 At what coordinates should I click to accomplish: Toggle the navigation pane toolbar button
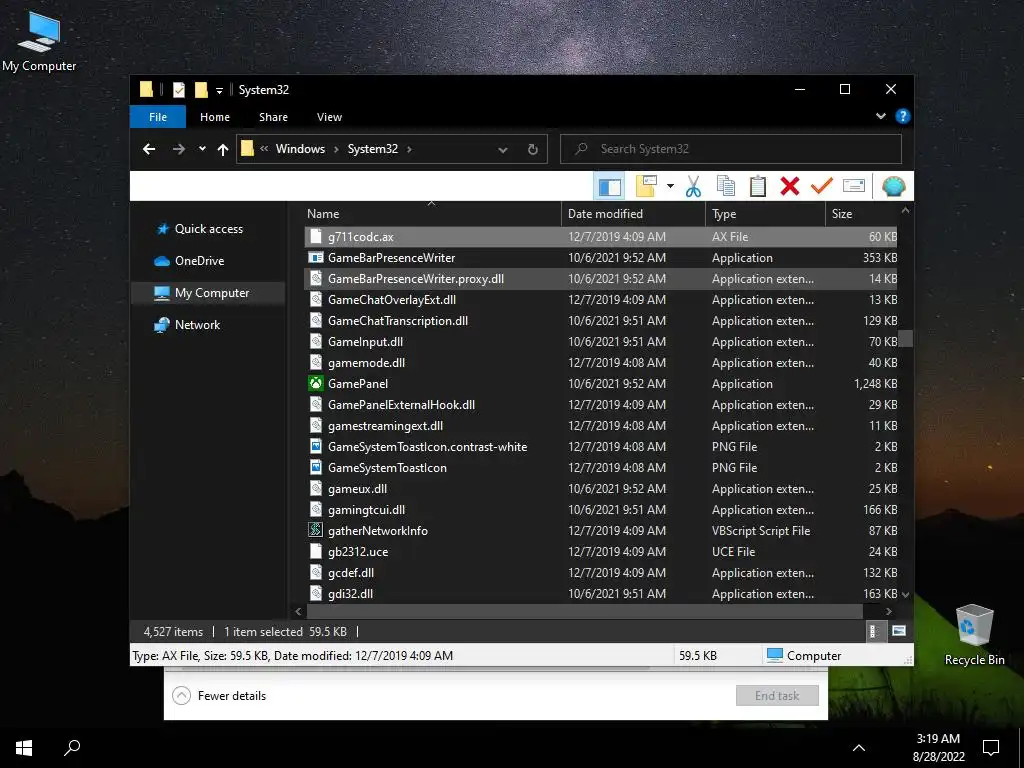click(609, 187)
